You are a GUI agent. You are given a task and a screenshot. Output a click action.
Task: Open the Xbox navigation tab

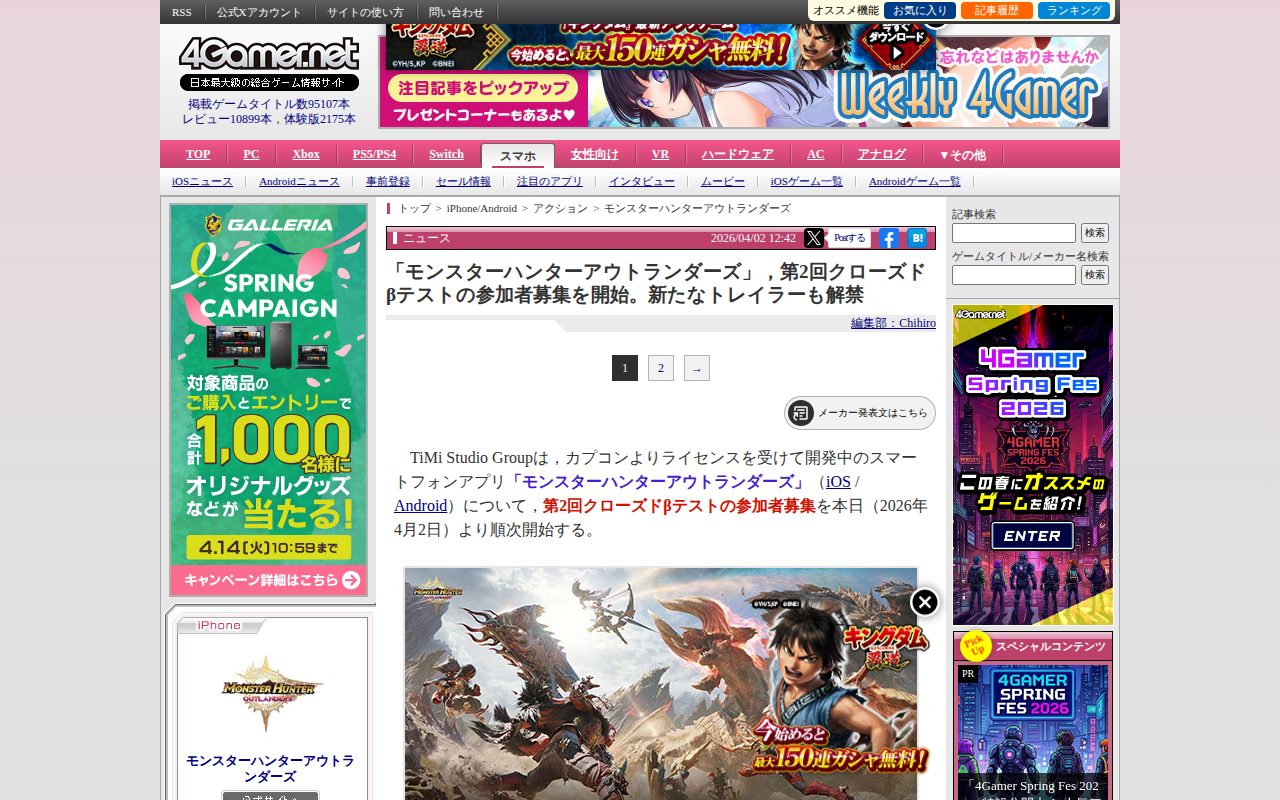coord(306,154)
